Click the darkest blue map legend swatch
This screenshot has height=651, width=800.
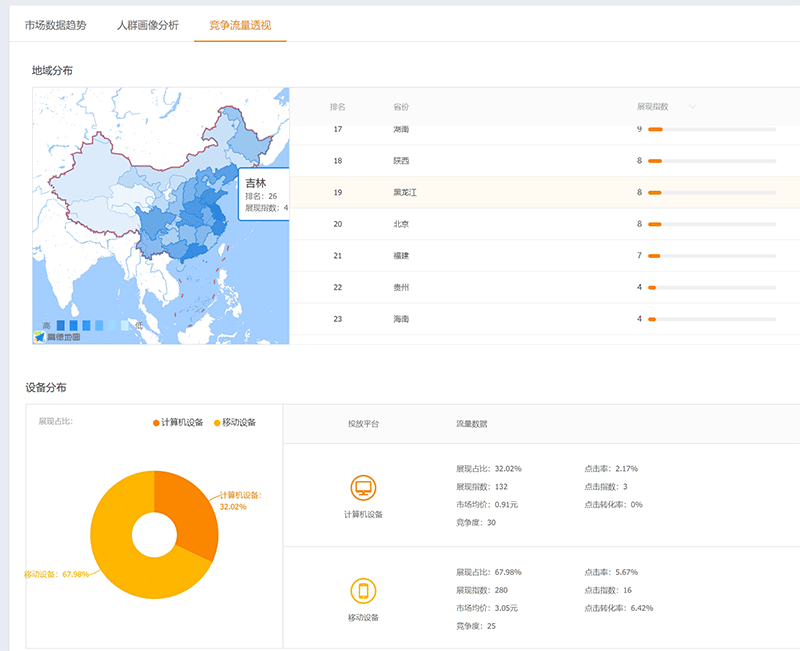pyautogui.click(x=62, y=325)
